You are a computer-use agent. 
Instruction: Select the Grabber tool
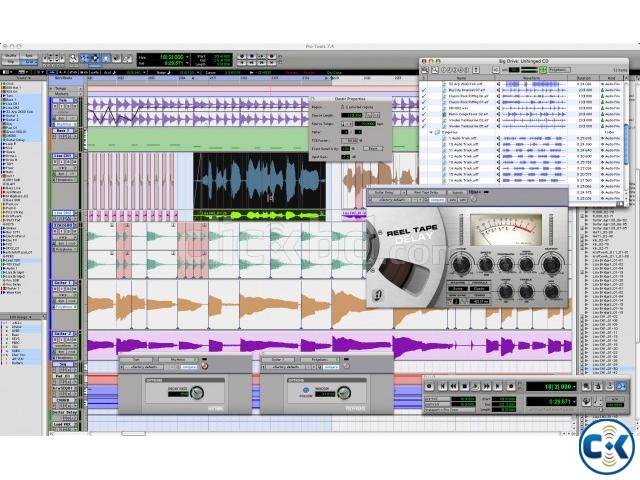106,58
